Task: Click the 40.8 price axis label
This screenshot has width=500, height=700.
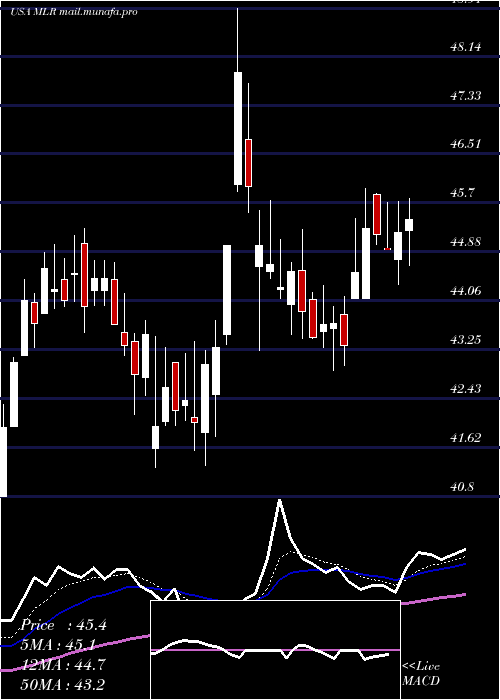Action: [463, 486]
